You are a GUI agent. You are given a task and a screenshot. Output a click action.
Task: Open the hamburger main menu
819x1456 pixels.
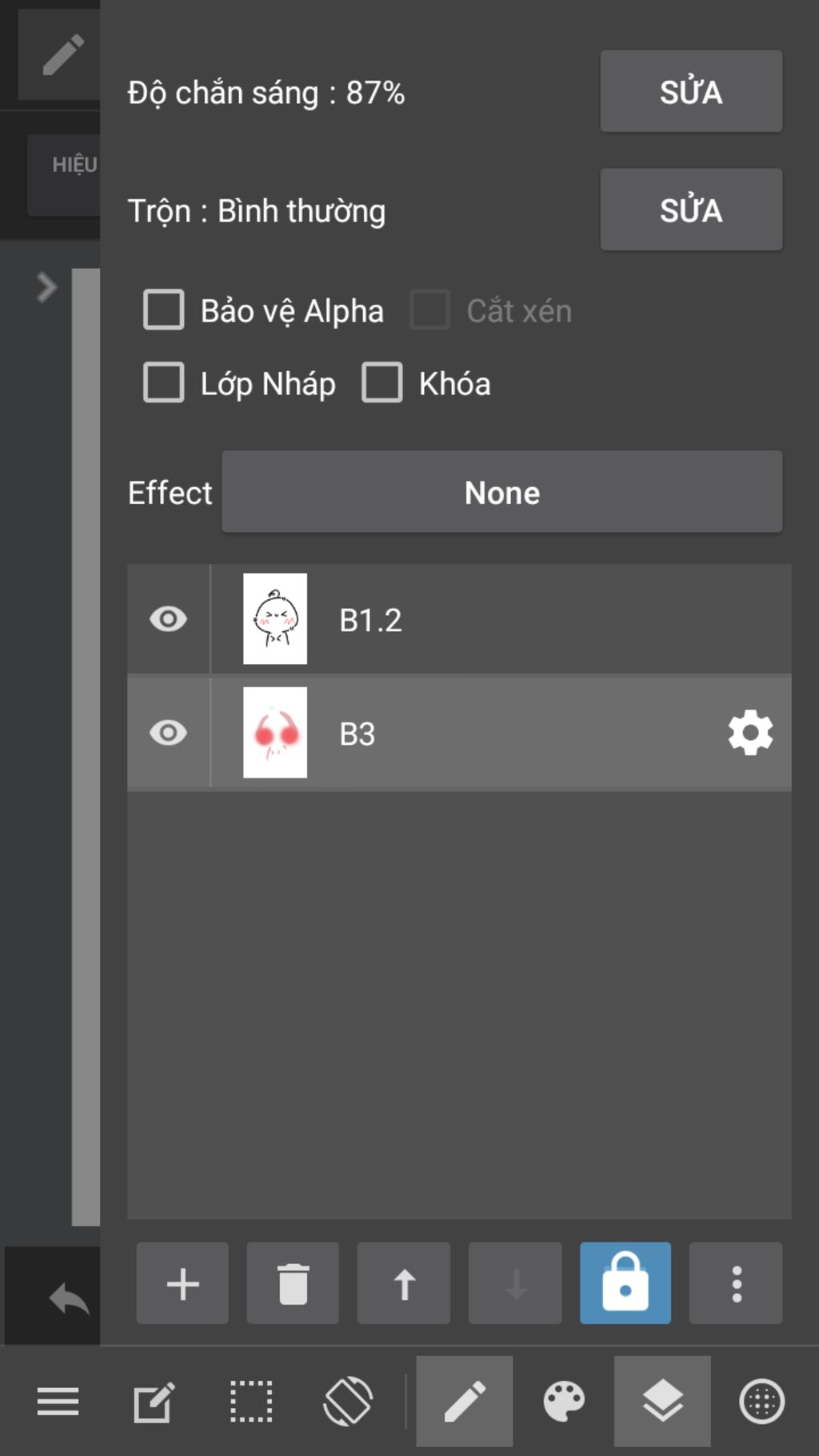click(58, 1402)
